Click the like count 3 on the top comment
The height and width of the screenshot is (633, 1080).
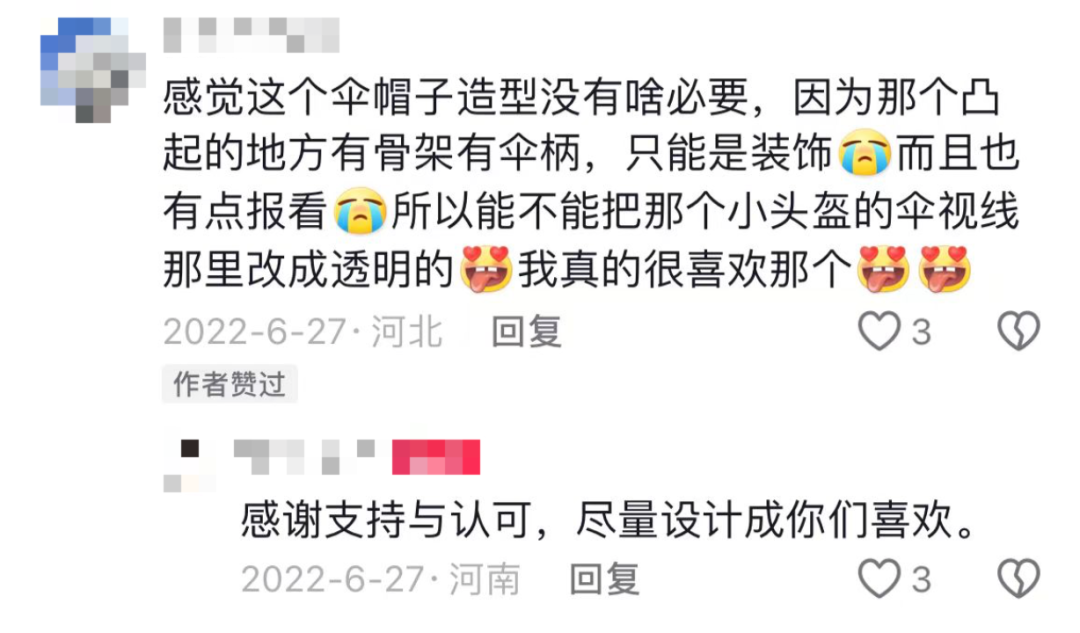click(922, 332)
